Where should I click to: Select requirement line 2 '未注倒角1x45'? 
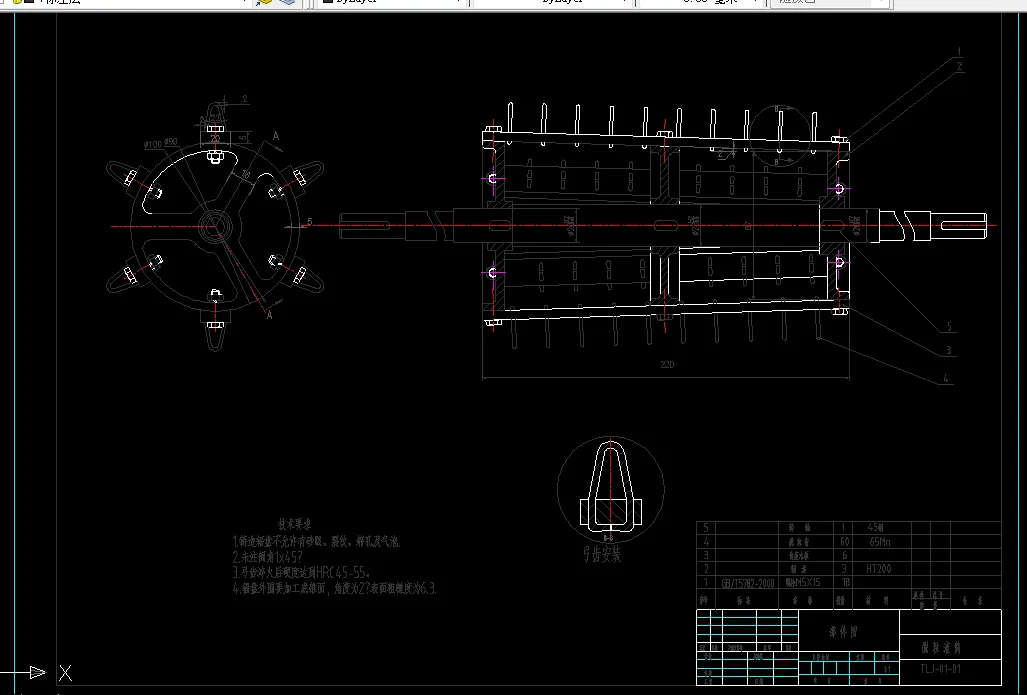pos(267,557)
